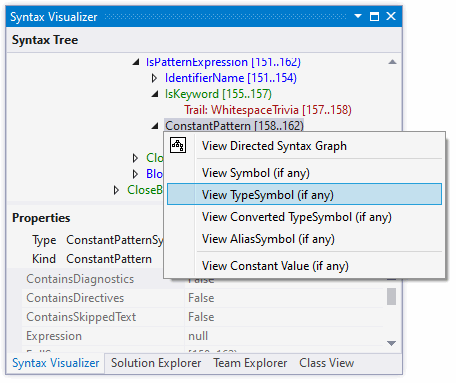Click properties grid scrollbar down arrow
This screenshot has height=383, width=456.
pos(392,343)
